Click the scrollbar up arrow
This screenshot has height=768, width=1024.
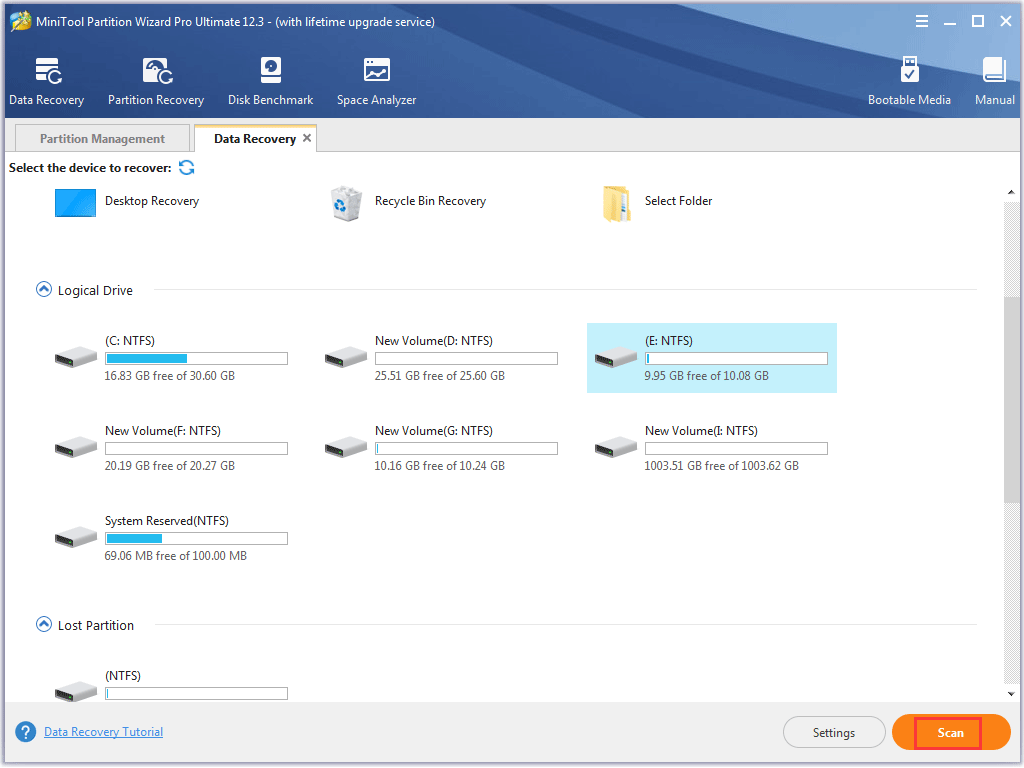[1011, 192]
